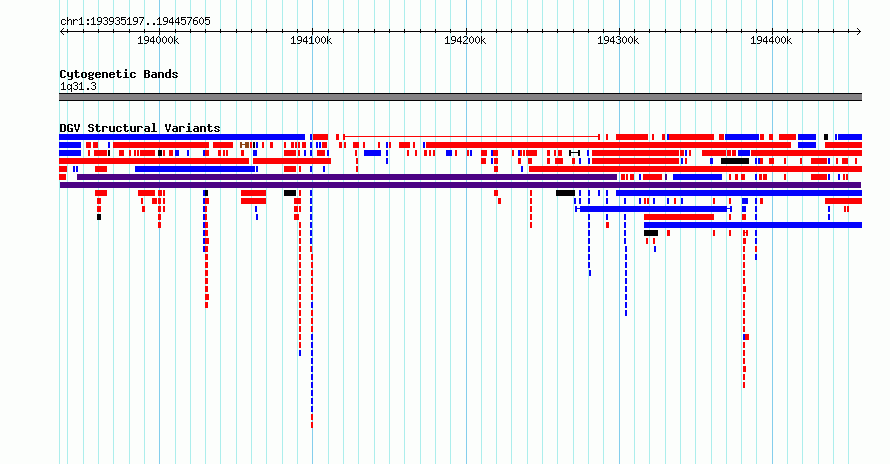
Task: Click the 194300k ruler label
Action: pyautogui.click(x=618, y=40)
